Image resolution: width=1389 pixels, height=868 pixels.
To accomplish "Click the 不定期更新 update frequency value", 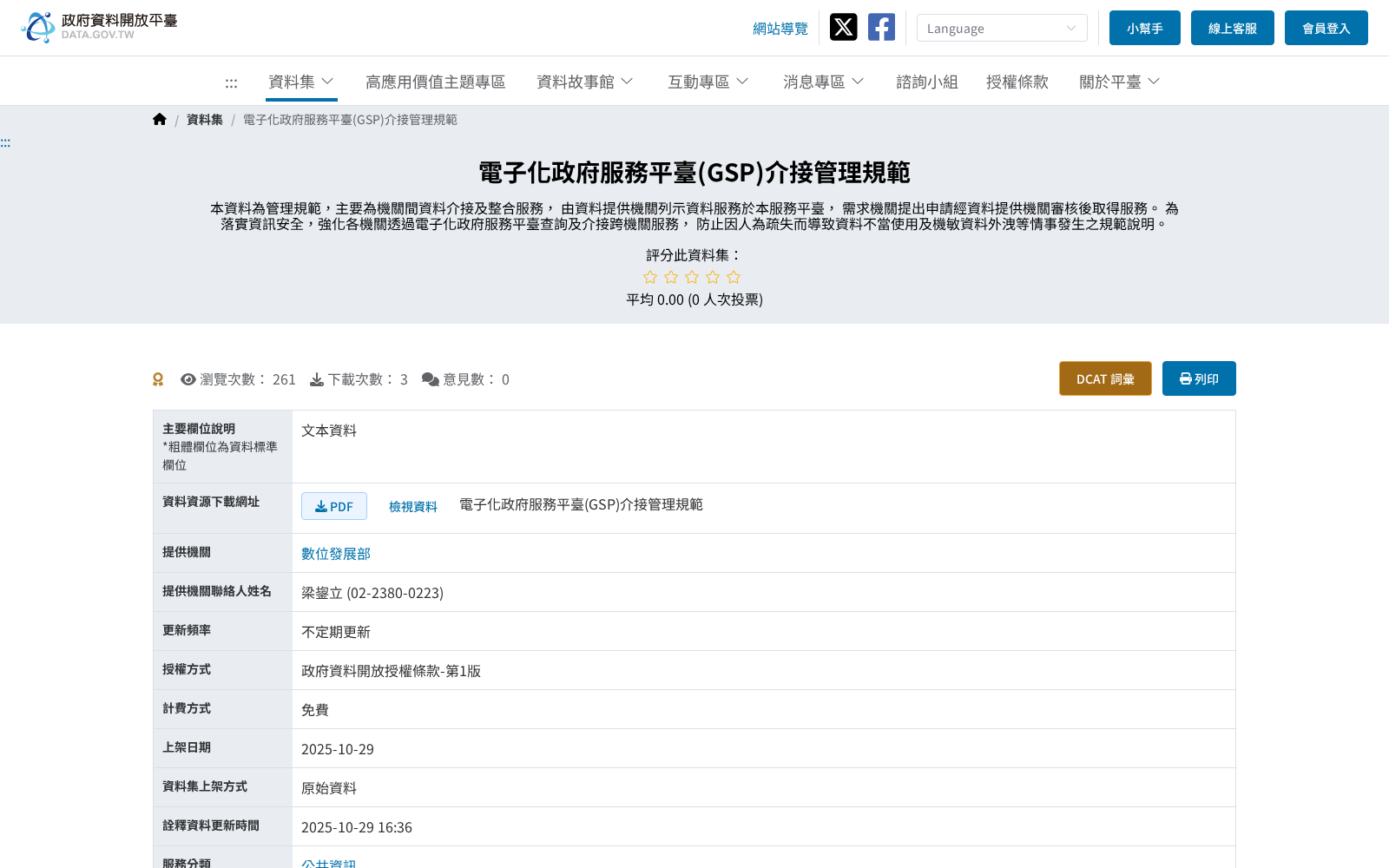I will (x=336, y=632).
